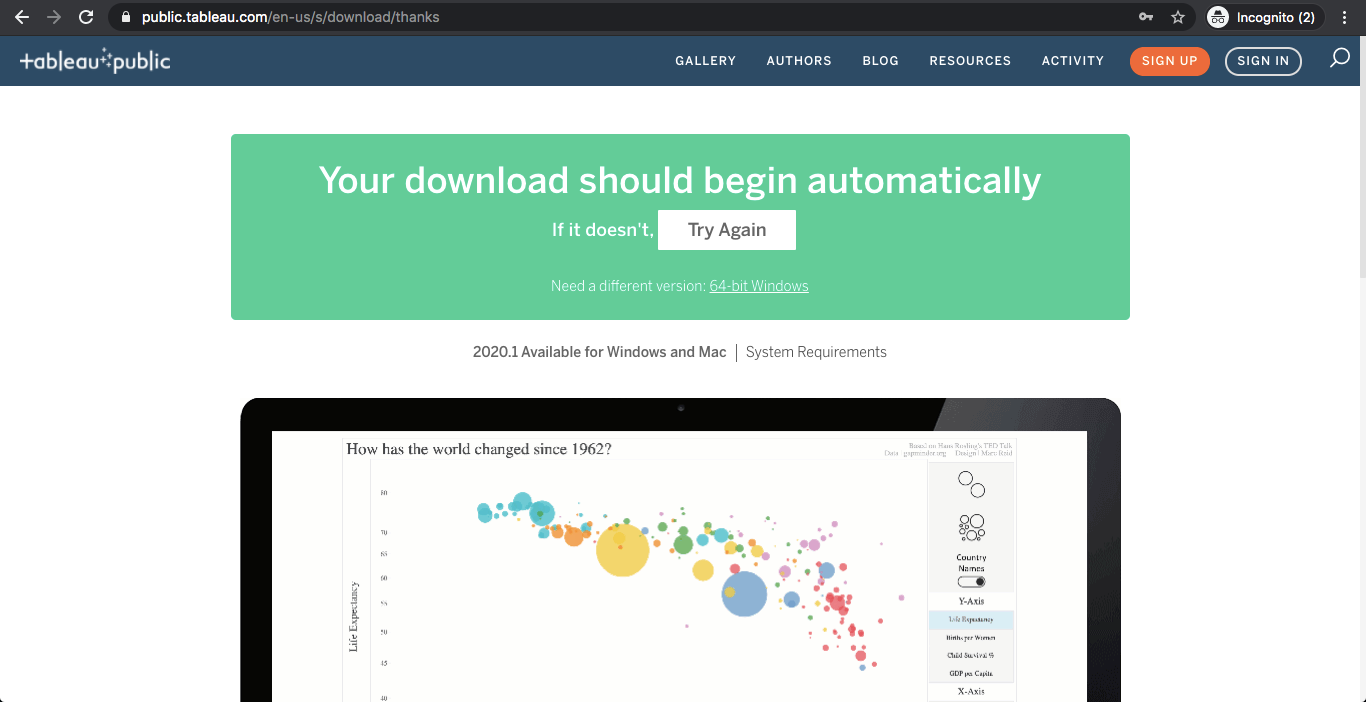
Task: Click the Try Again button
Action: pos(727,230)
